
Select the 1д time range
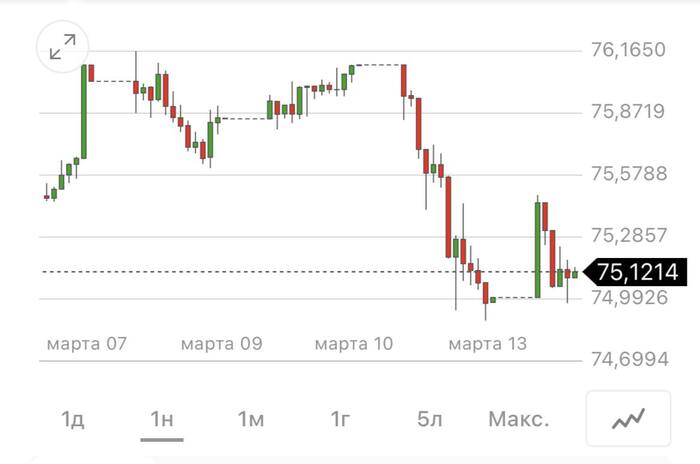pyautogui.click(x=73, y=419)
